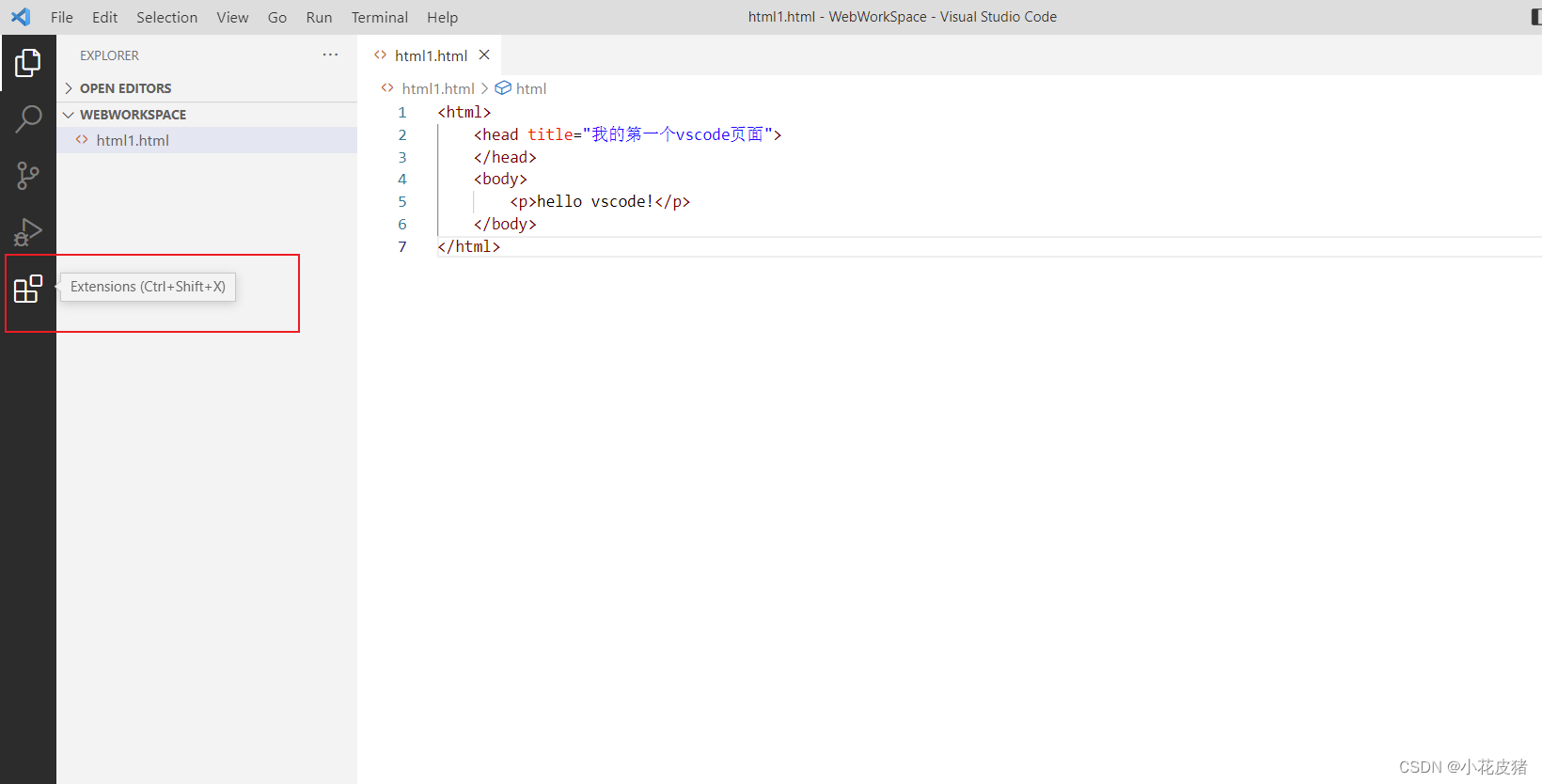
Task: Open the Help menu
Action: tap(442, 17)
